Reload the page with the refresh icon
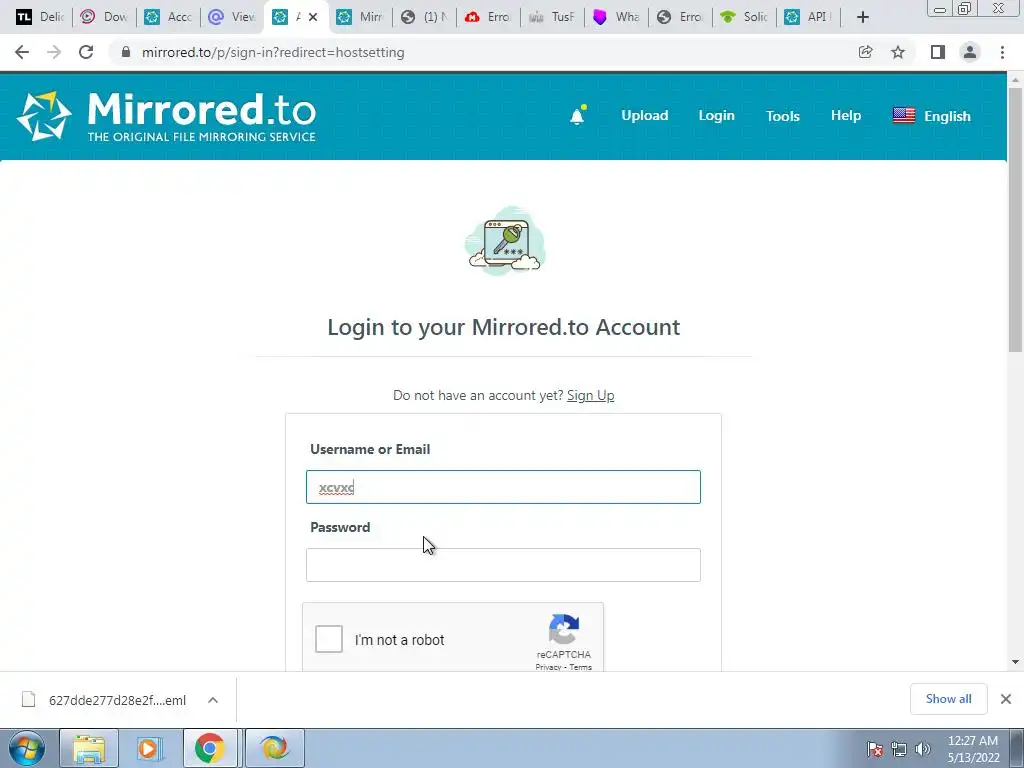 (86, 52)
